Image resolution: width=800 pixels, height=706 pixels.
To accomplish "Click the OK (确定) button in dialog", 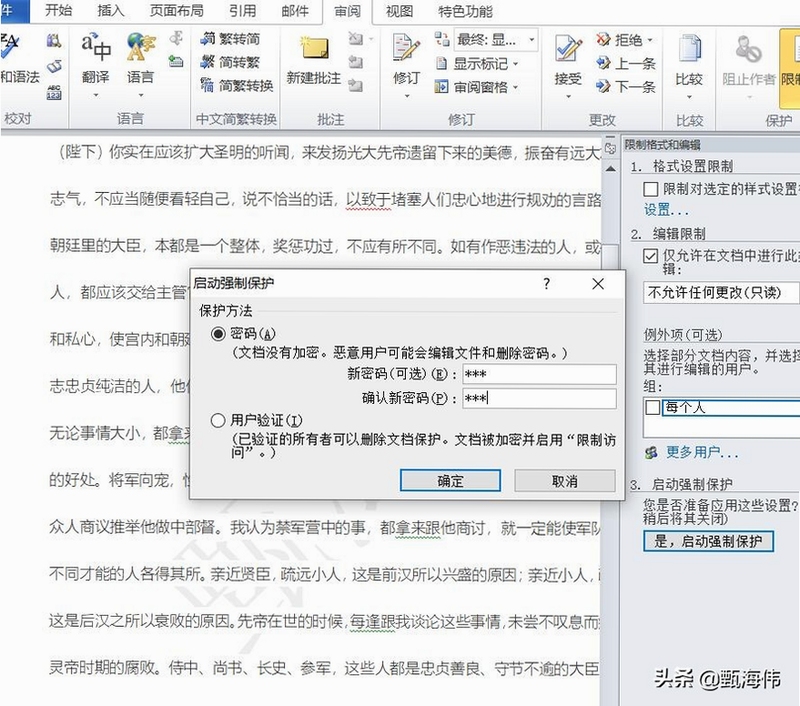I will [450, 481].
